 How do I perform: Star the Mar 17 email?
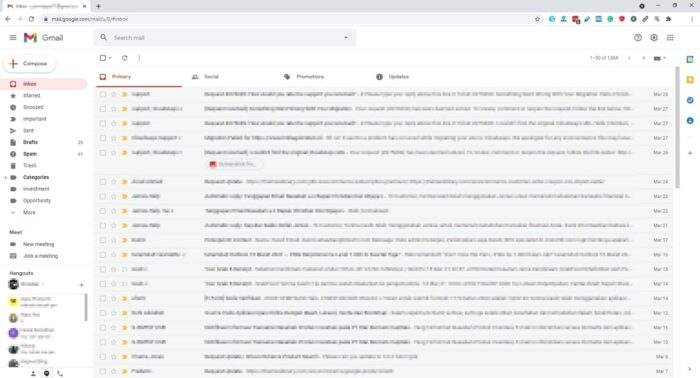coord(114,240)
